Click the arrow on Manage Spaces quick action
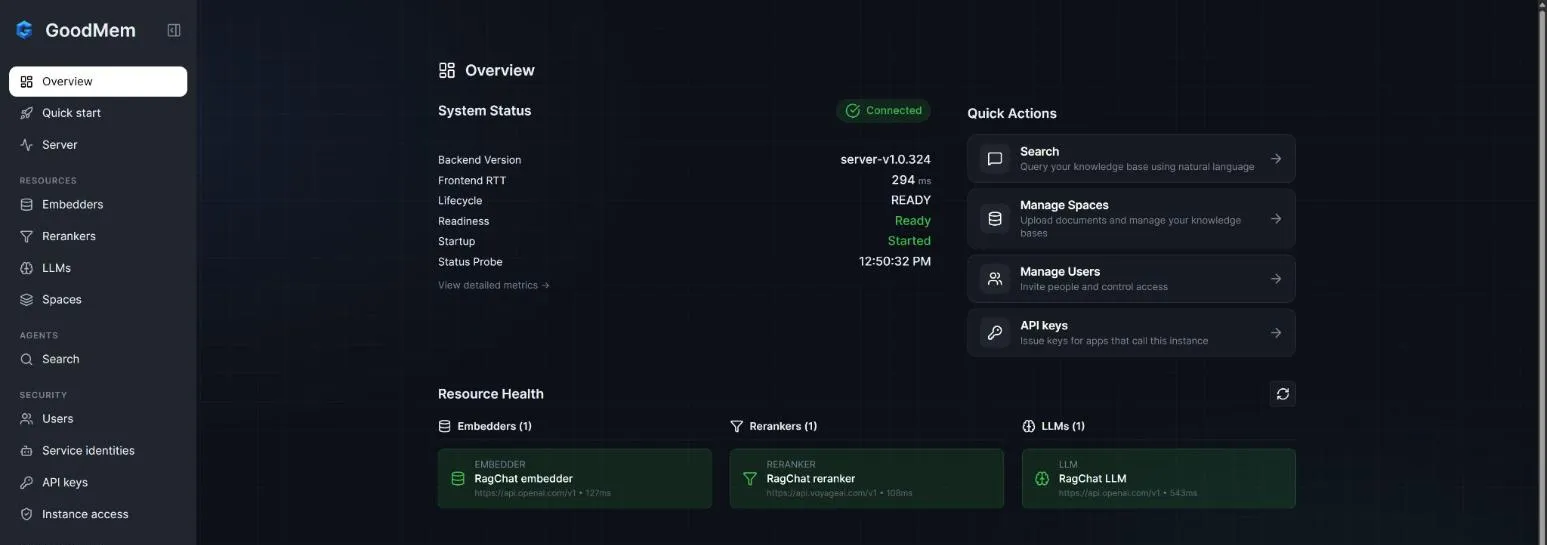The image size is (1547, 545). click(1276, 218)
